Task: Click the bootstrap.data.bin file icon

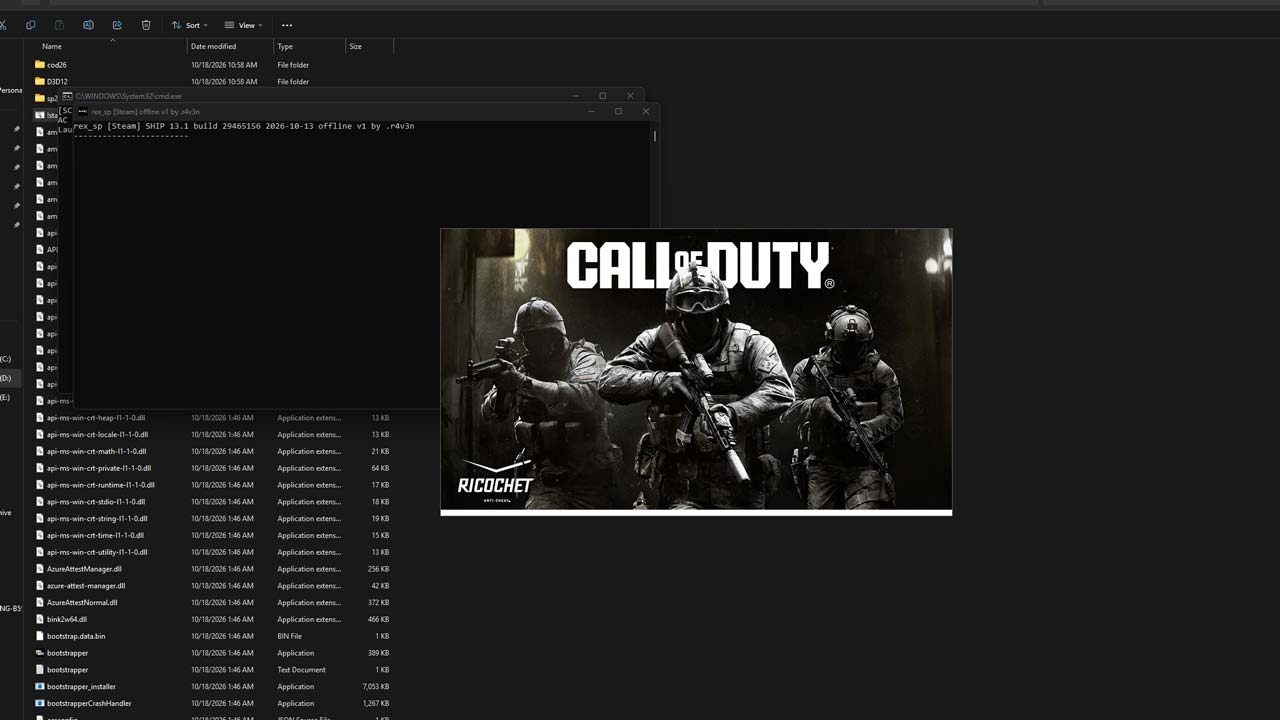Action: click(40, 636)
